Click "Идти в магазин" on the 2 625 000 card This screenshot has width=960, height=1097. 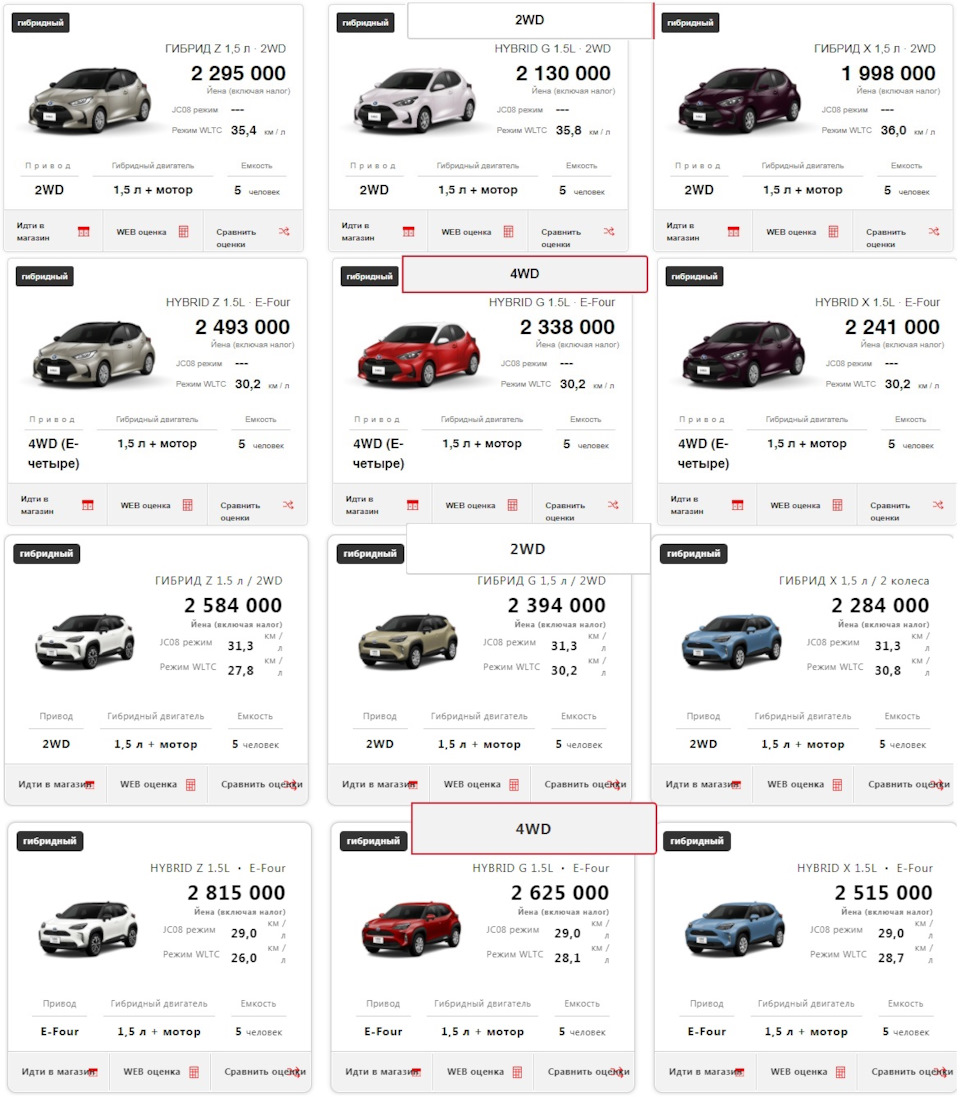[x=383, y=1072]
